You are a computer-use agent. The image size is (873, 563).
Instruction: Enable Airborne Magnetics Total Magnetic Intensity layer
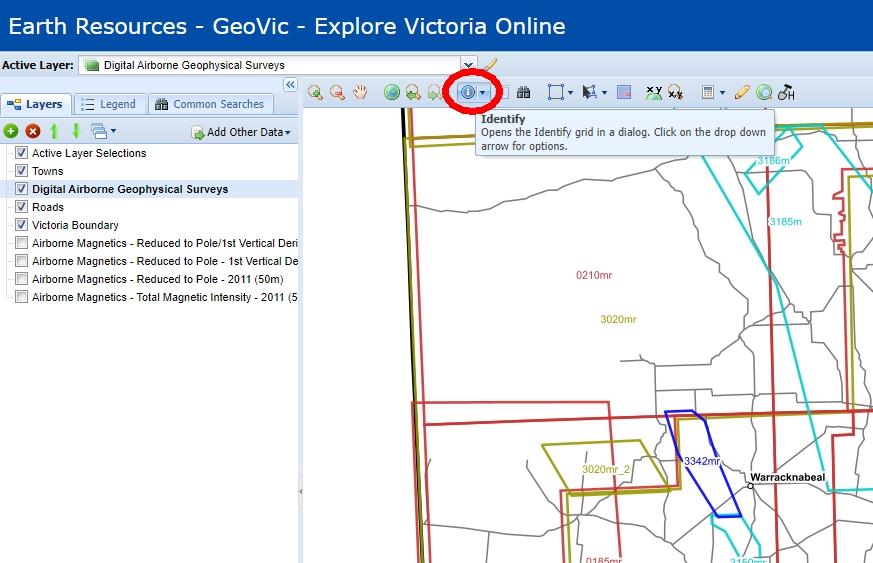click(21, 297)
